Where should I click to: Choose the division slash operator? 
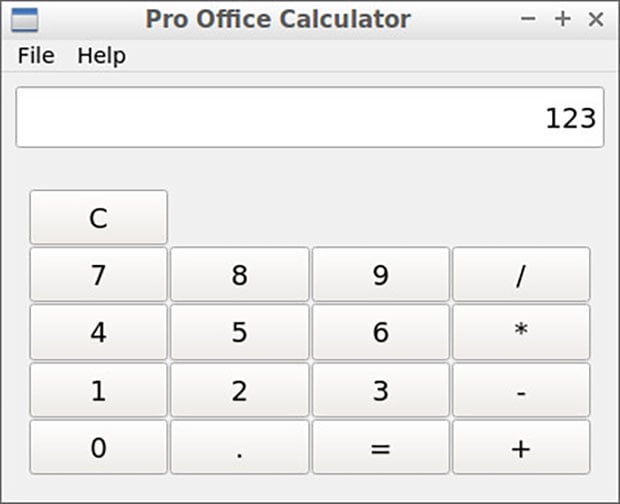click(521, 274)
